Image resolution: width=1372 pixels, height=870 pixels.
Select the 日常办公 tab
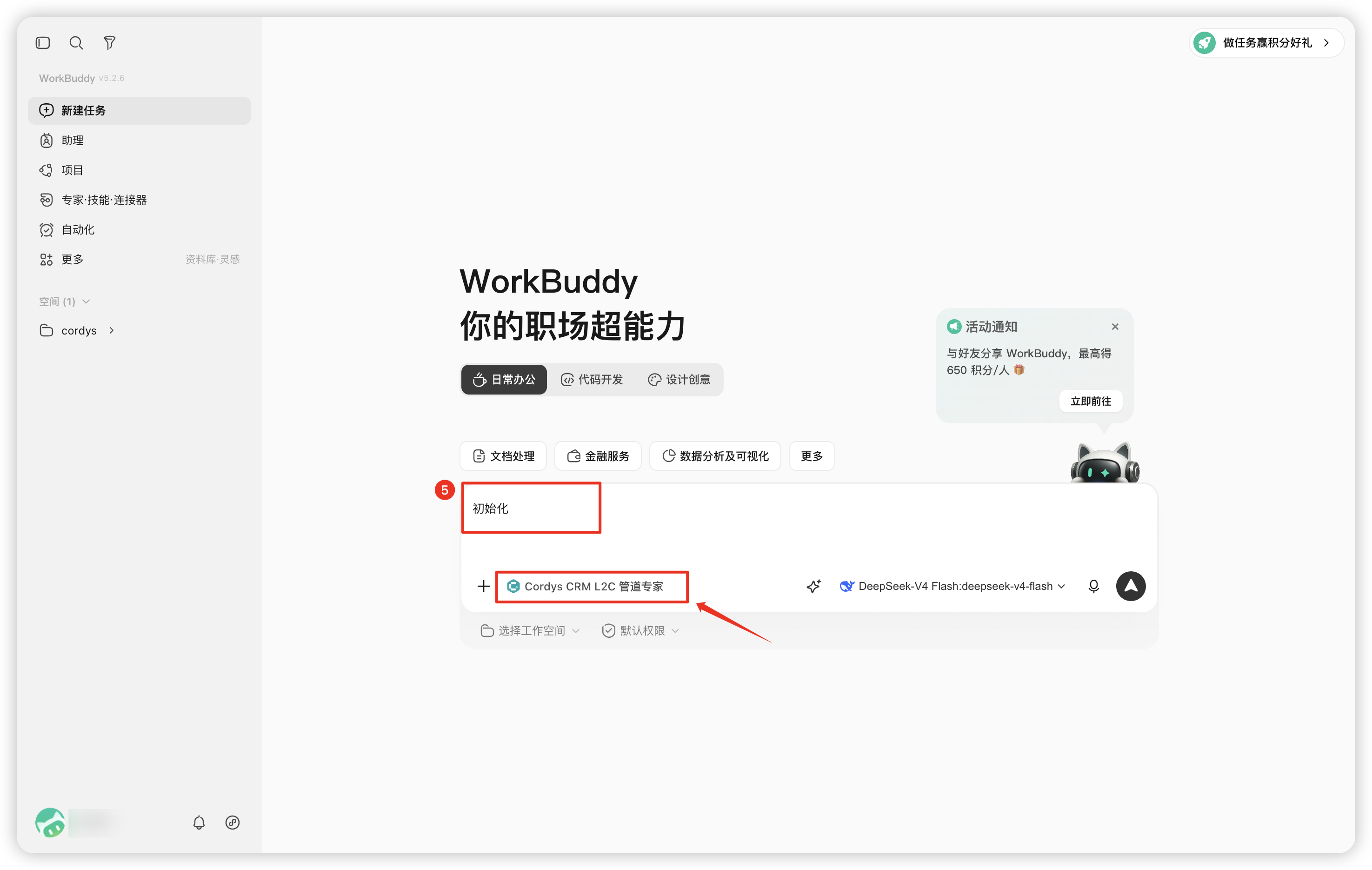[x=504, y=380]
